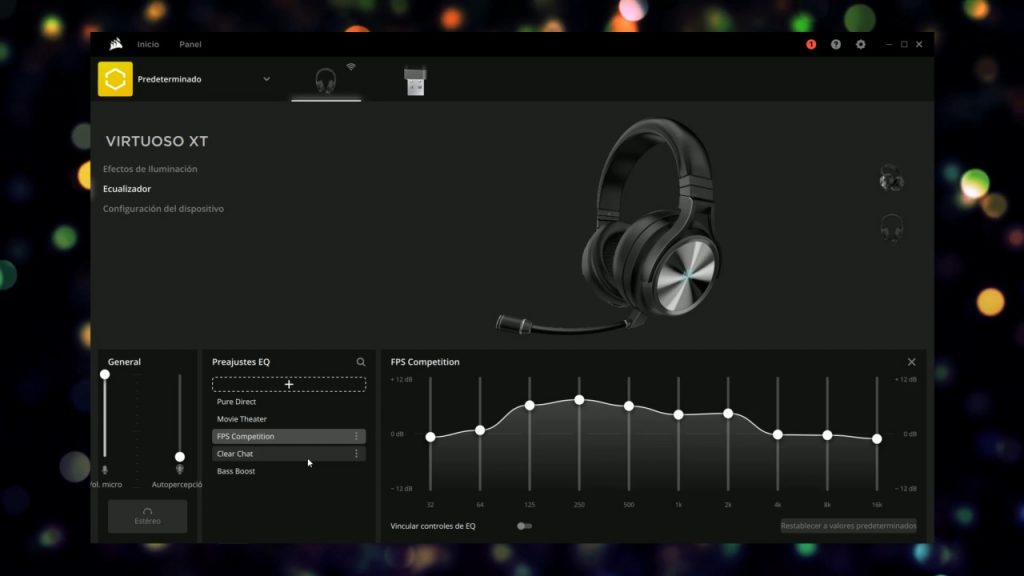Click the microphone volume slider handle
Image resolution: width=1024 pixels, height=576 pixels.
click(x=104, y=375)
